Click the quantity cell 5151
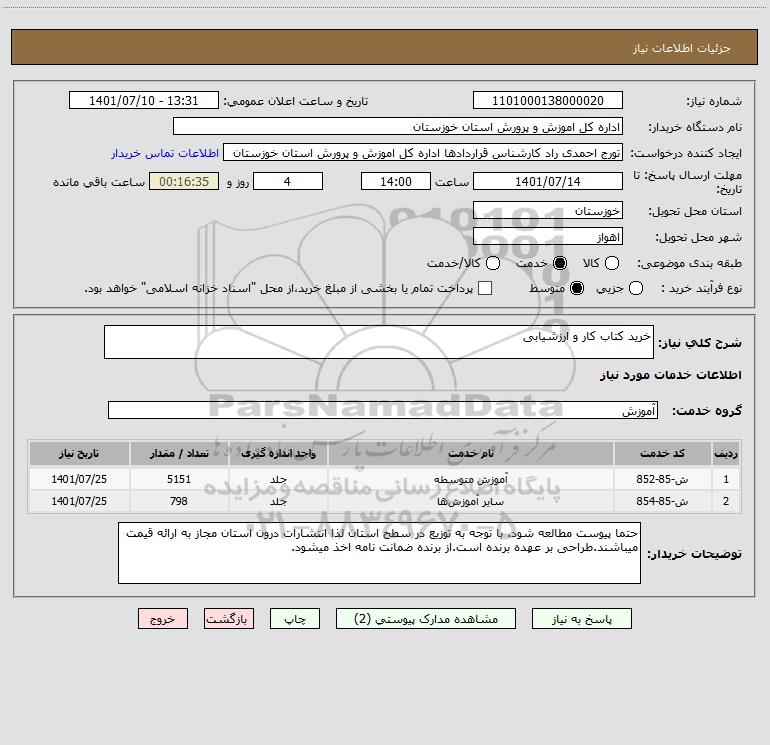 pyautogui.click(x=179, y=479)
